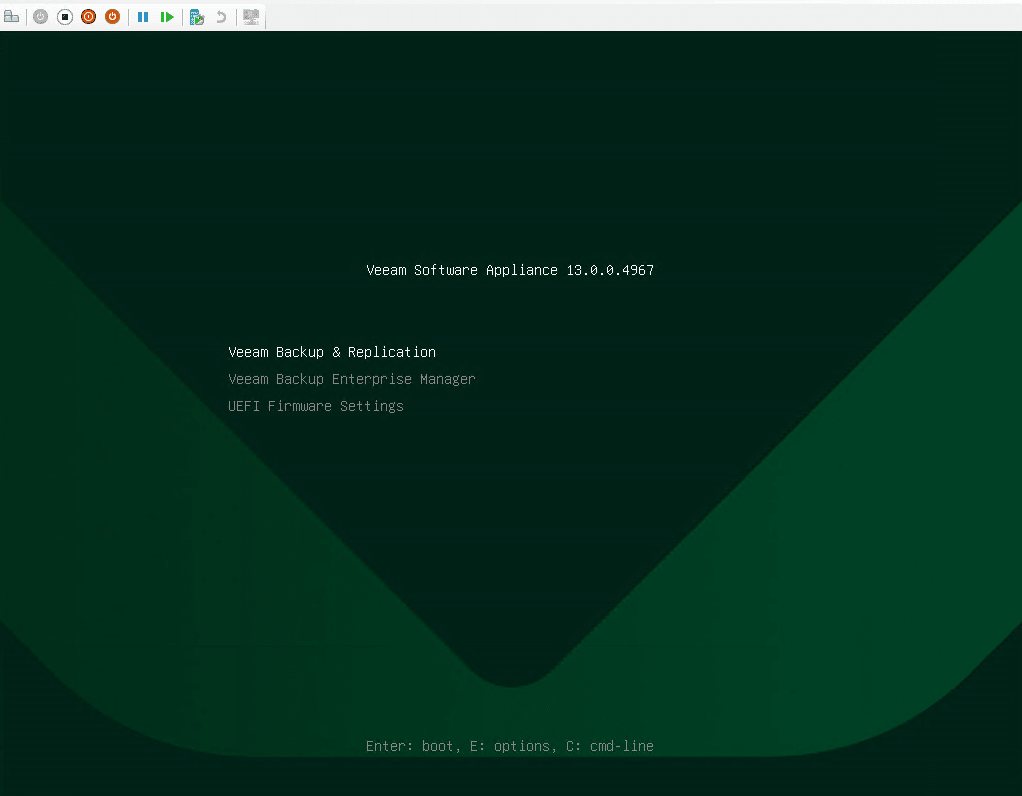This screenshot has width=1022, height=796.
Task: Toggle Enhanced Session mode icon
Action: click(251, 17)
